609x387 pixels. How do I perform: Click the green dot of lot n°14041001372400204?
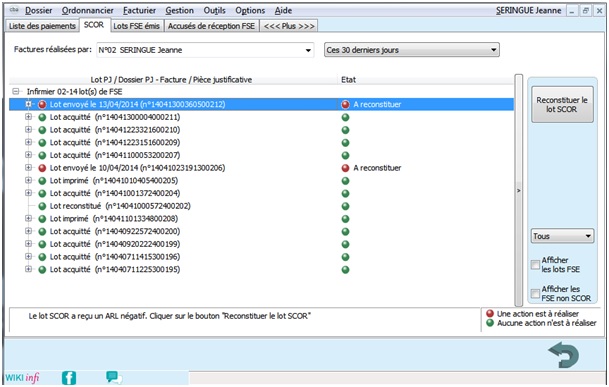click(42, 194)
